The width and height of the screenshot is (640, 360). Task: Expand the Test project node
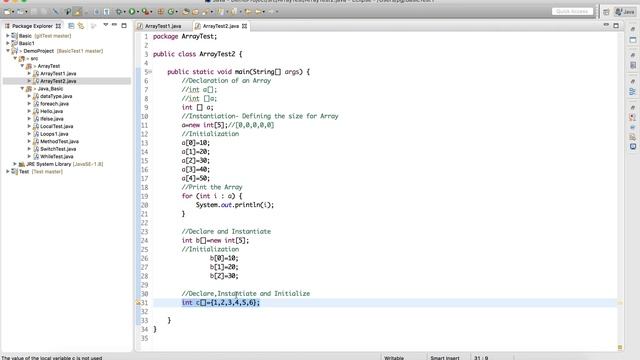(x=8, y=171)
